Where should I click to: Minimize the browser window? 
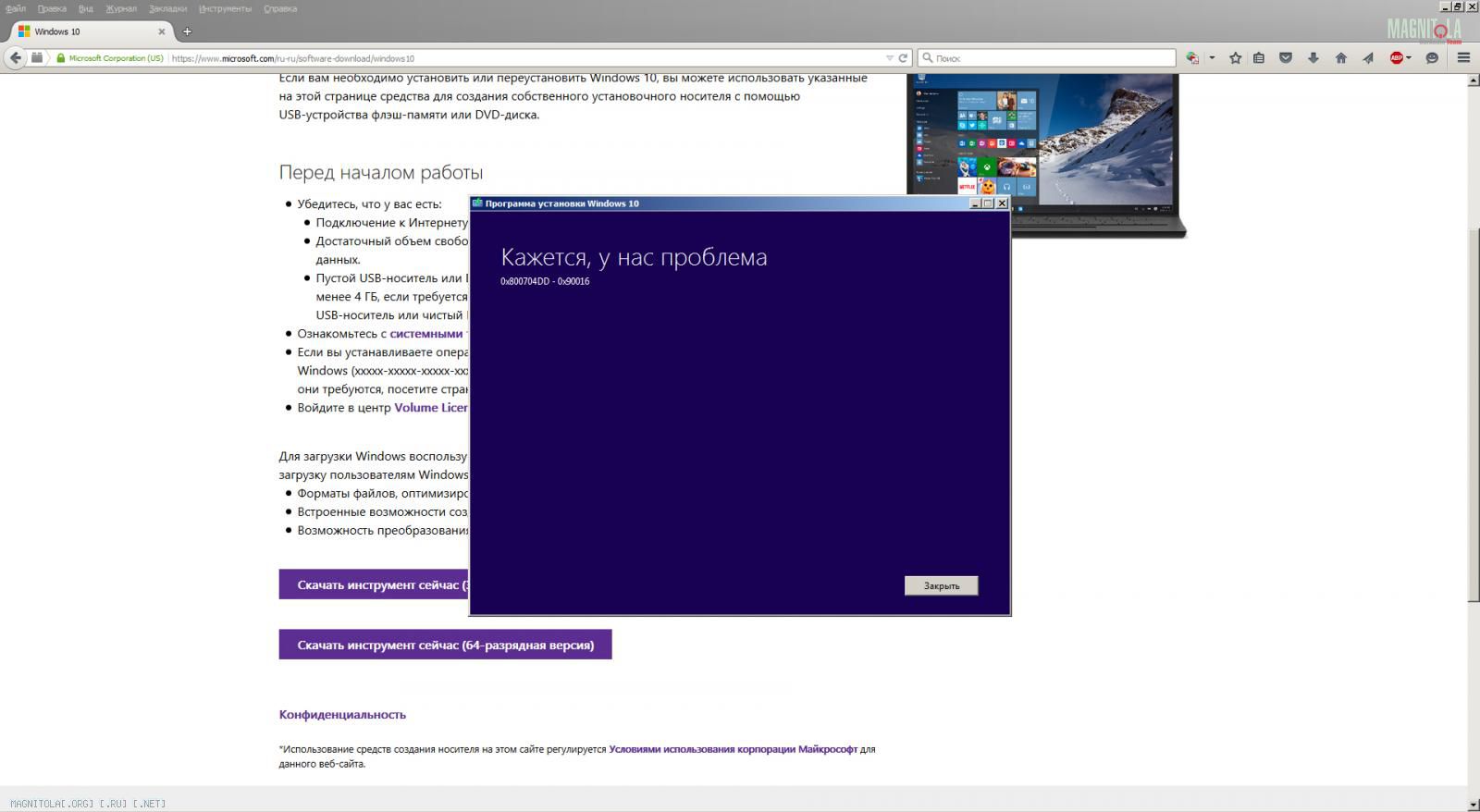click(x=1445, y=6)
